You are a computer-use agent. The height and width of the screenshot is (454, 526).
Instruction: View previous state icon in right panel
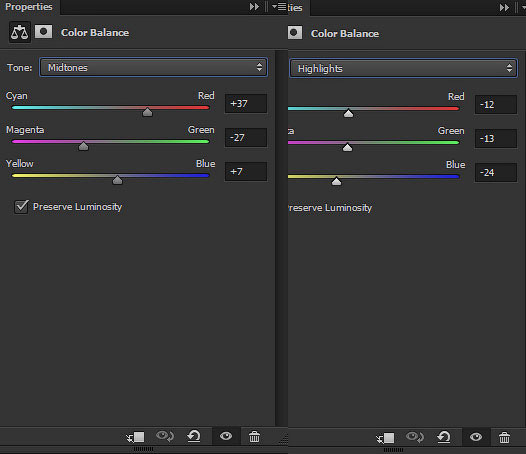[x=415, y=437]
